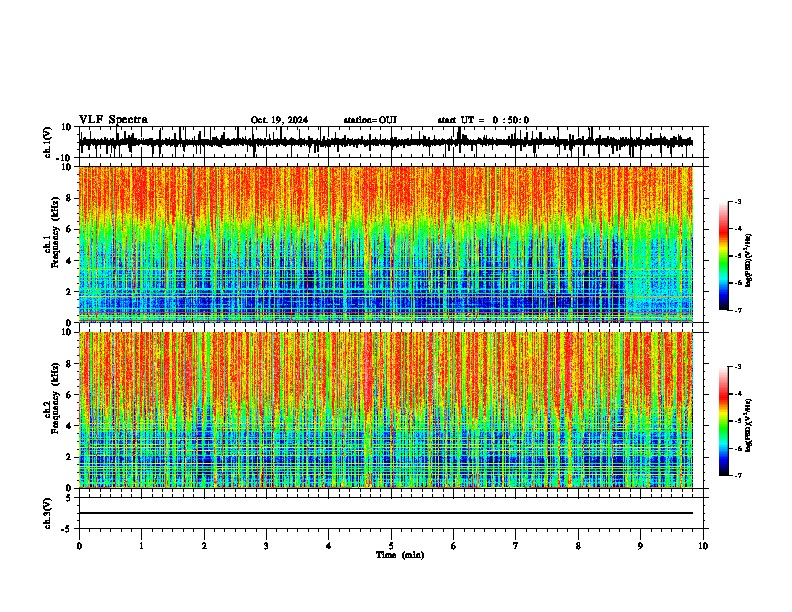Click the ch.2 spectrogram panel
Image resolution: width=792 pixels, height=612 pixels.
[386, 410]
